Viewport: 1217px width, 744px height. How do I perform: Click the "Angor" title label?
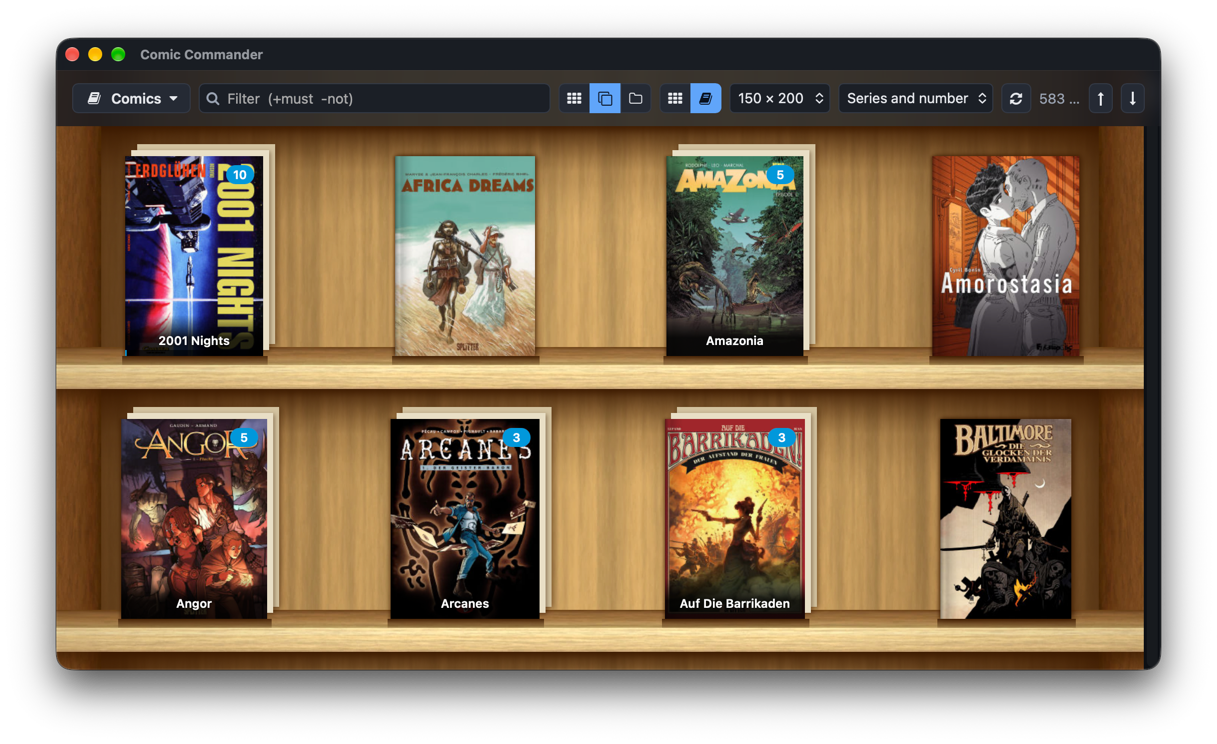(x=194, y=604)
